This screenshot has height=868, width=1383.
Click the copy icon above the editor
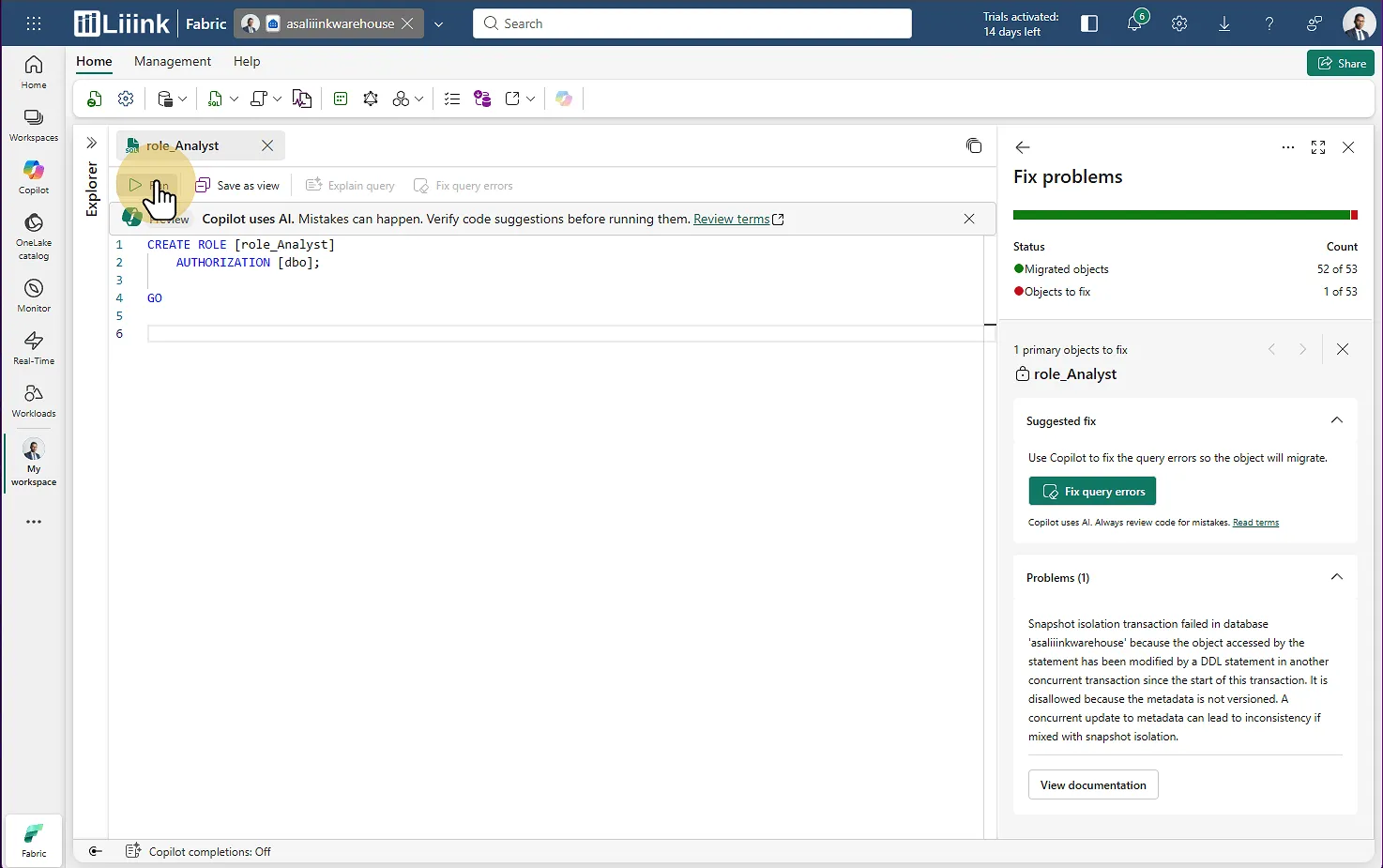click(974, 145)
